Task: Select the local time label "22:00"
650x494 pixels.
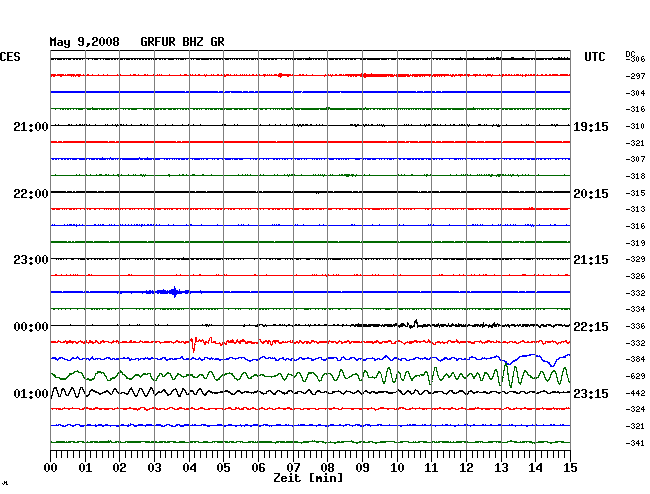Action: 31,194
